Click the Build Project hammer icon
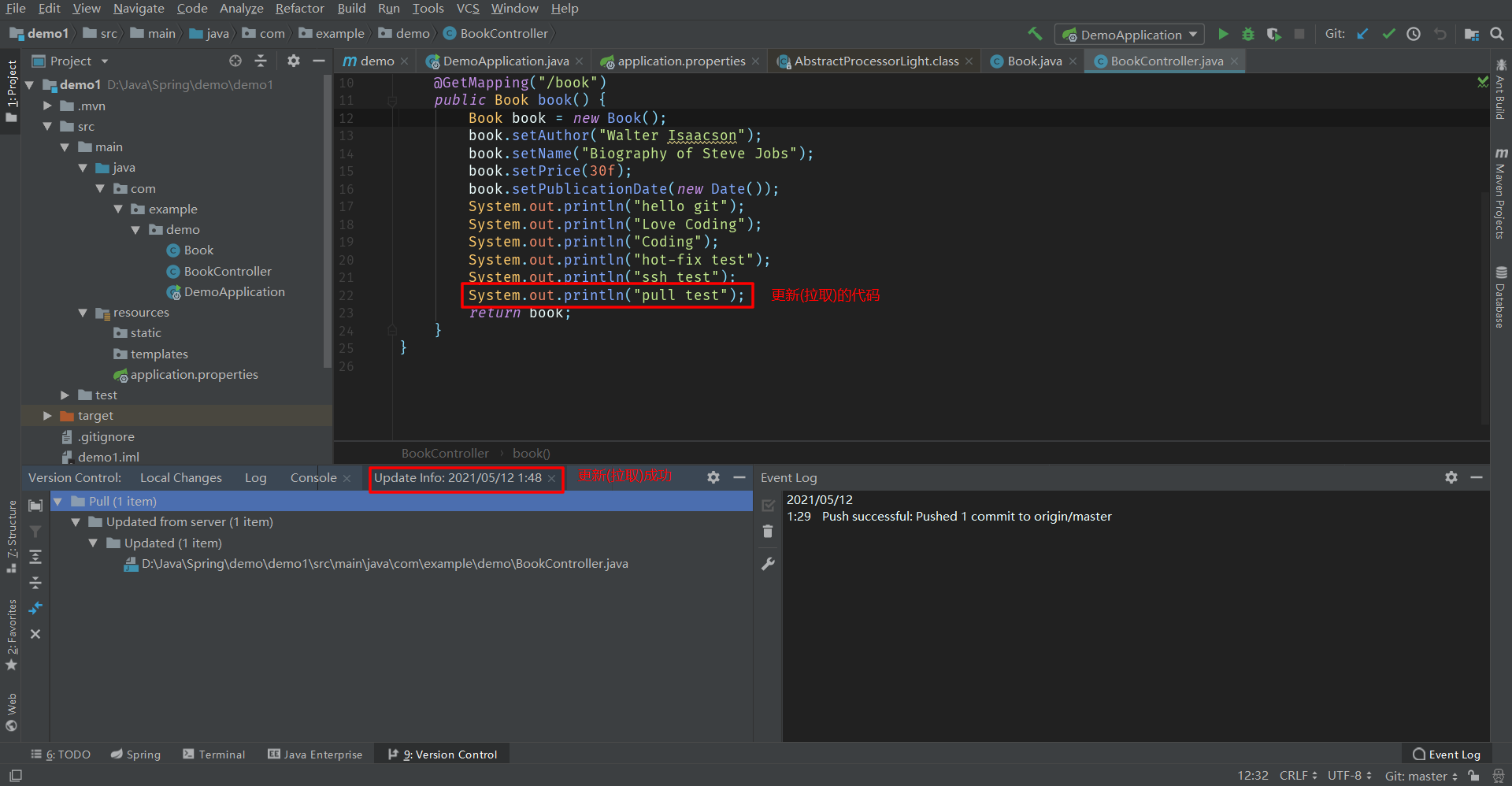Viewport: 1512px width, 786px height. [1035, 34]
